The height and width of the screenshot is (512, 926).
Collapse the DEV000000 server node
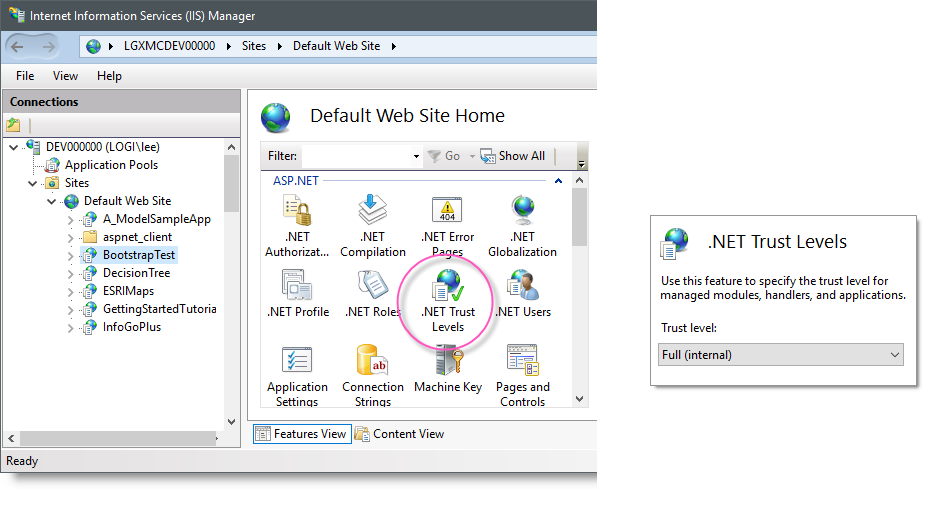tap(14, 147)
